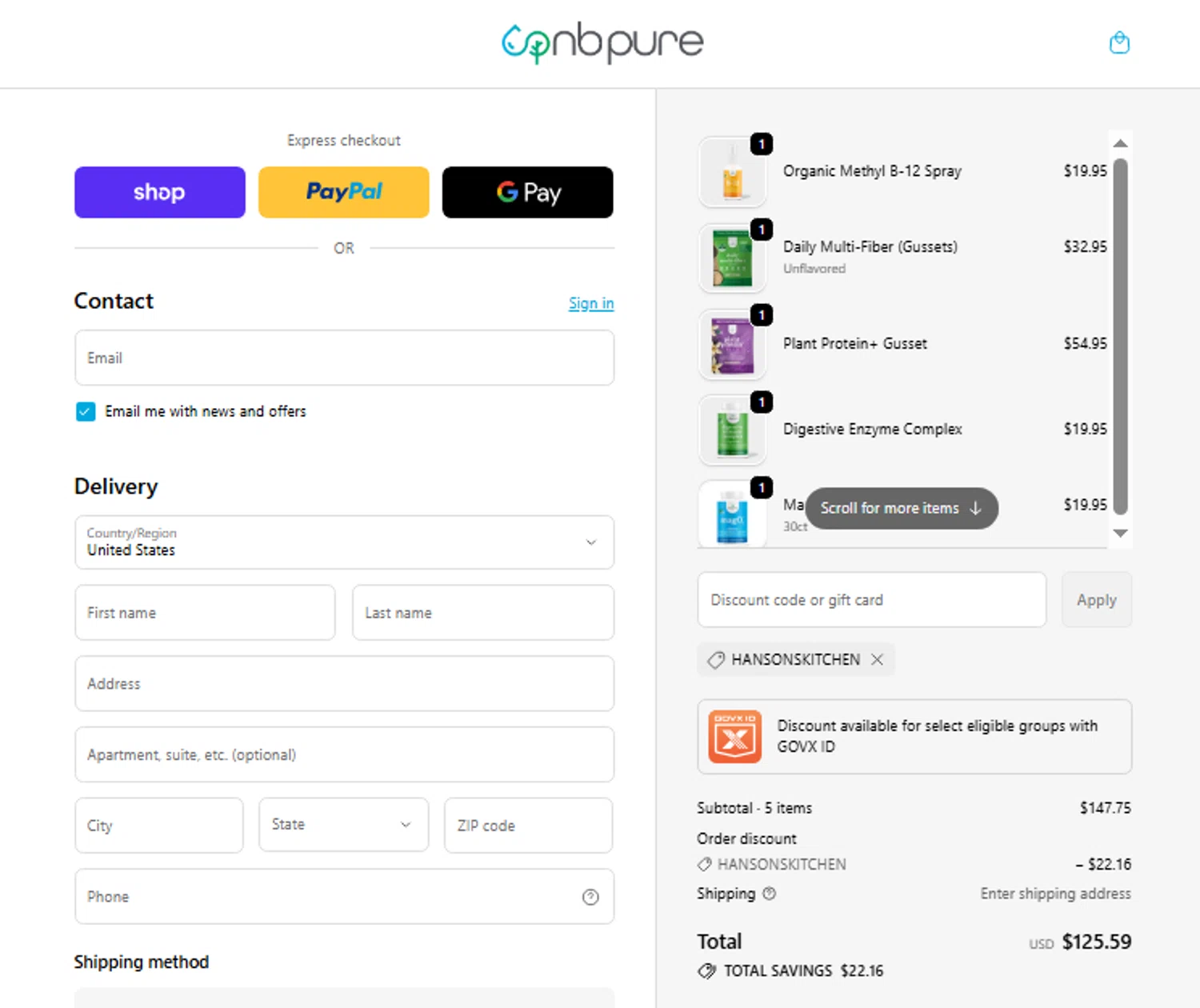Image resolution: width=1200 pixels, height=1008 pixels.
Task: Click Daily Multi-Fiber product thumbnail
Action: pyautogui.click(x=732, y=258)
